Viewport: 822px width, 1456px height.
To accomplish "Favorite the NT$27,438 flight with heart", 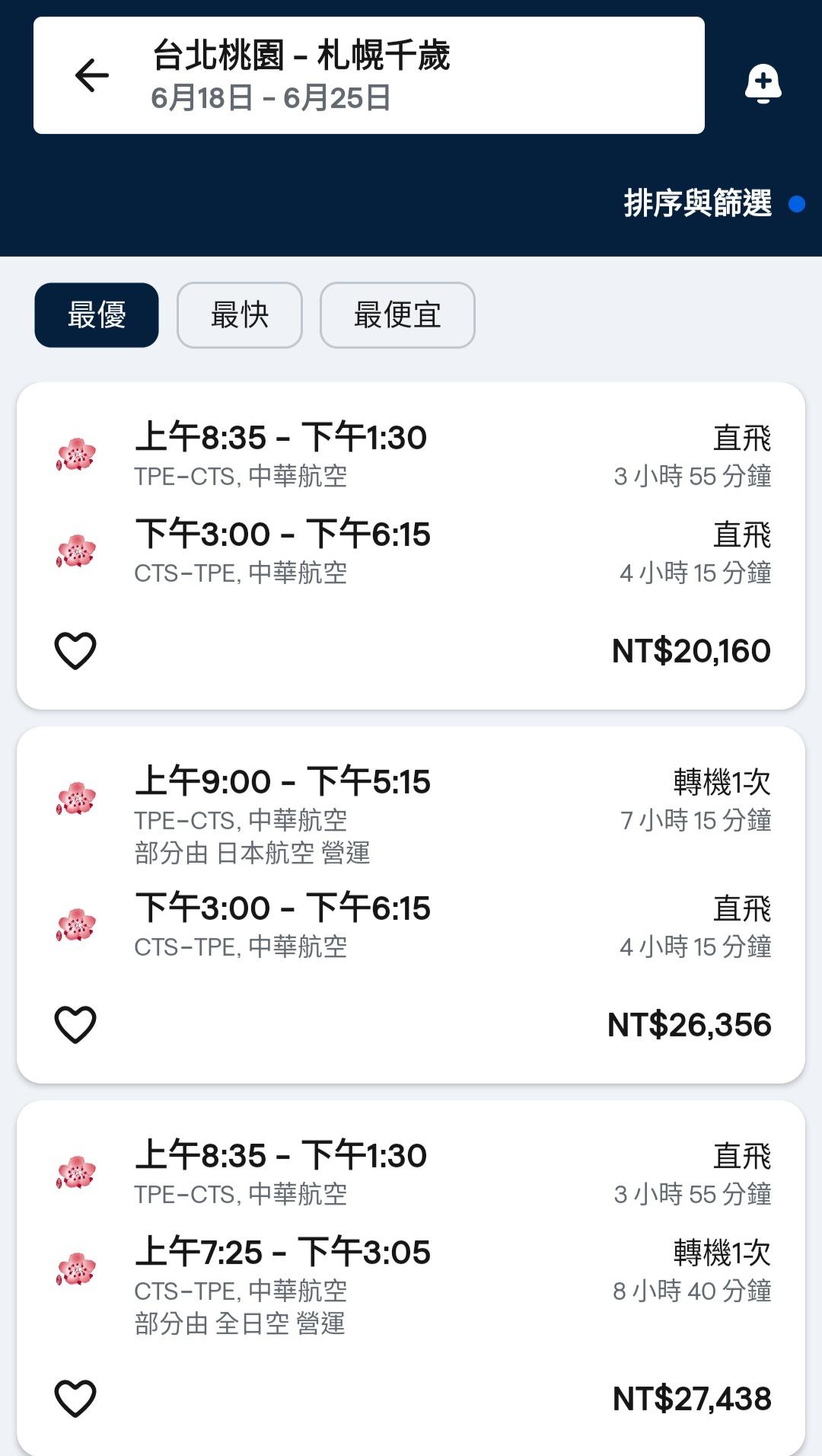I will [75, 1398].
